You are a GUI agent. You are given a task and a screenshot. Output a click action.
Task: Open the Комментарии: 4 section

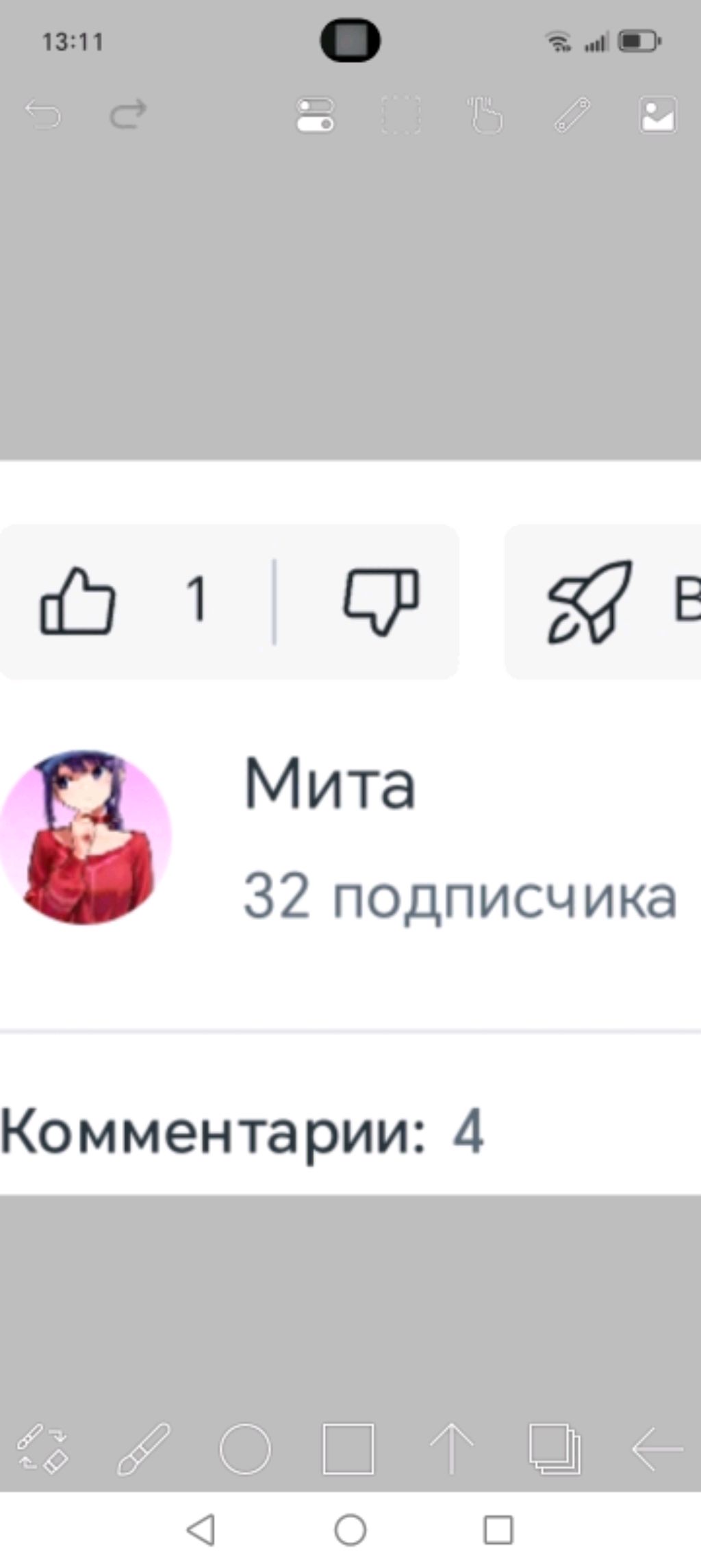(x=242, y=1133)
